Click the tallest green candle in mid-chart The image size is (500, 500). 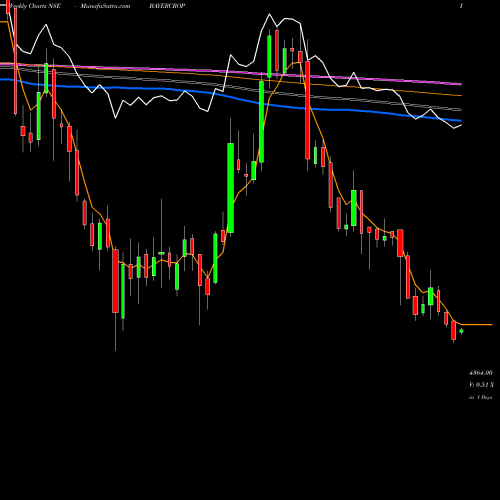coord(230,188)
